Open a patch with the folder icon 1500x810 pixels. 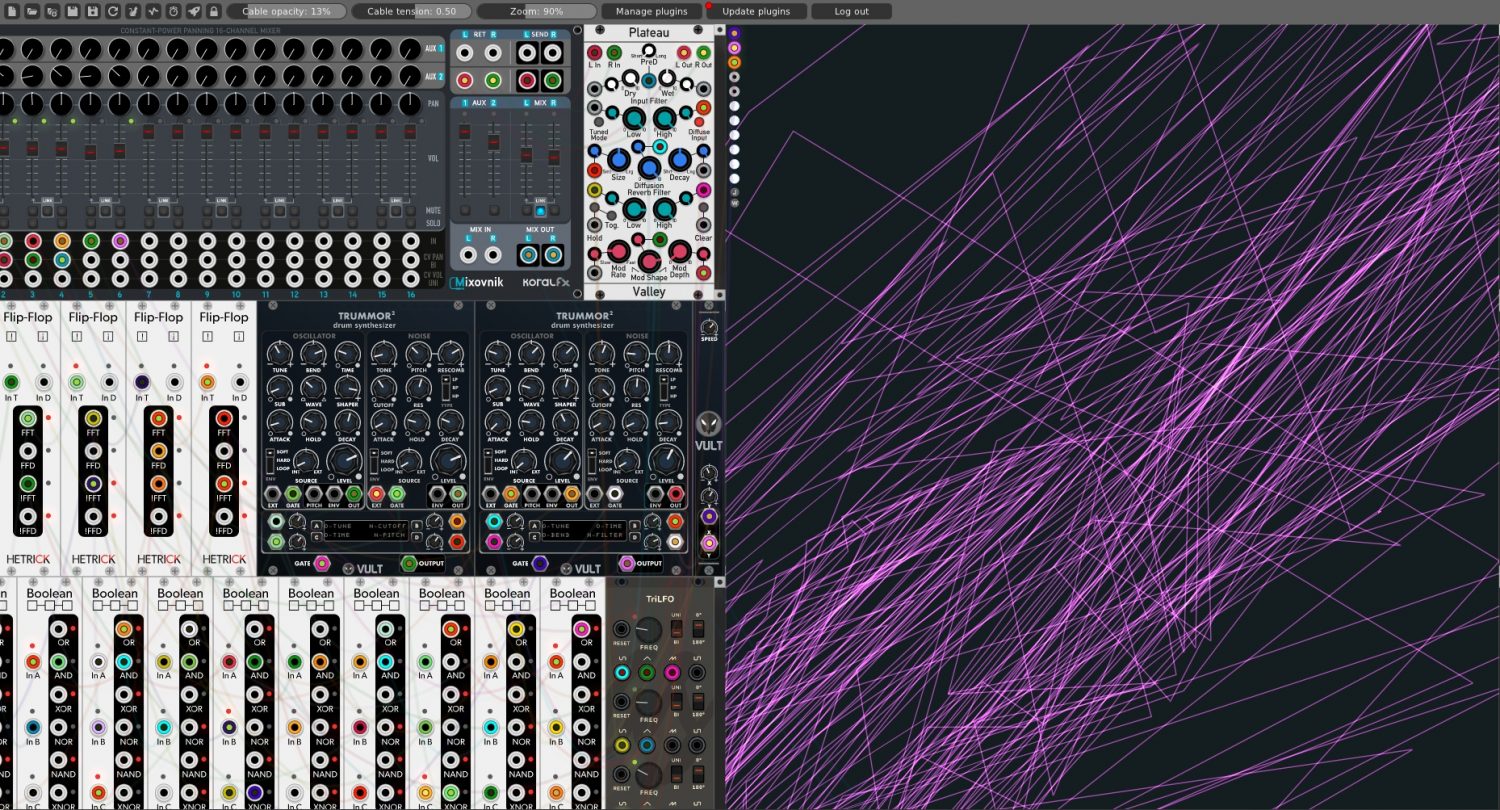coord(32,11)
